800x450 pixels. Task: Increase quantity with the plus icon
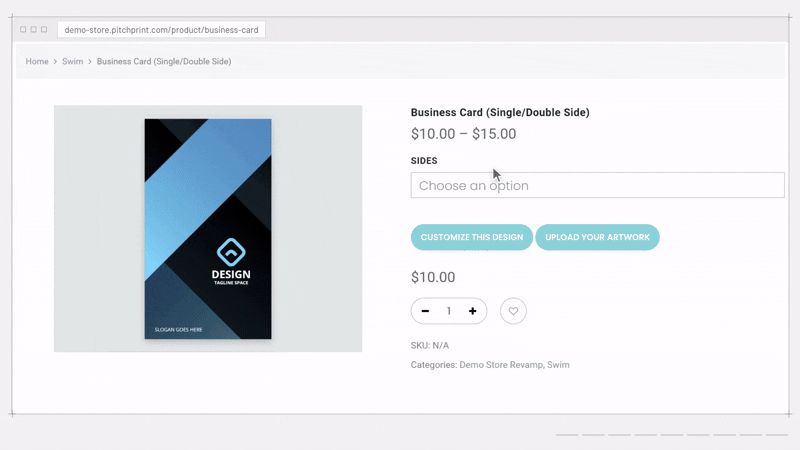[472, 311]
